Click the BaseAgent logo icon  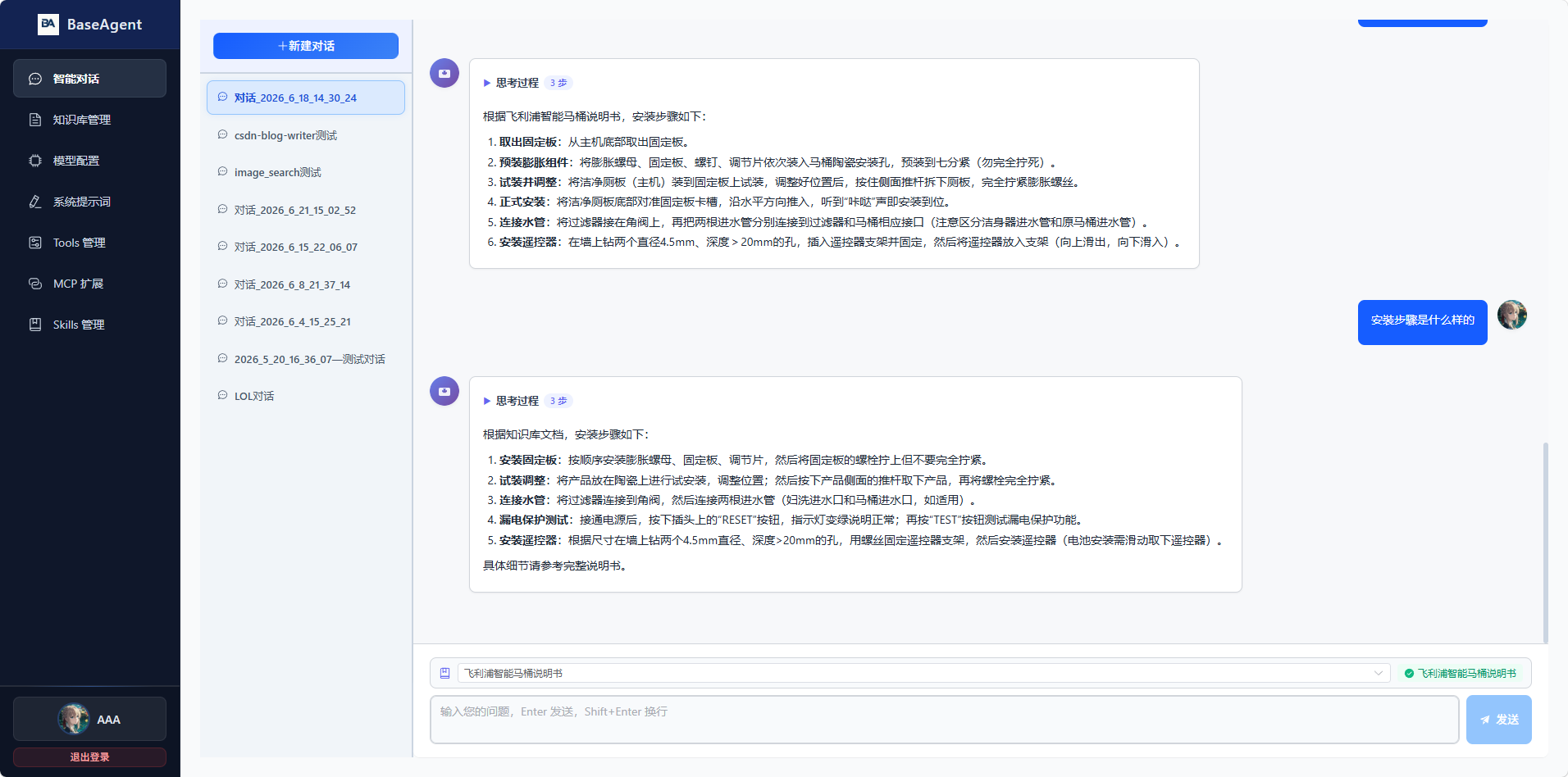[48, 24]
